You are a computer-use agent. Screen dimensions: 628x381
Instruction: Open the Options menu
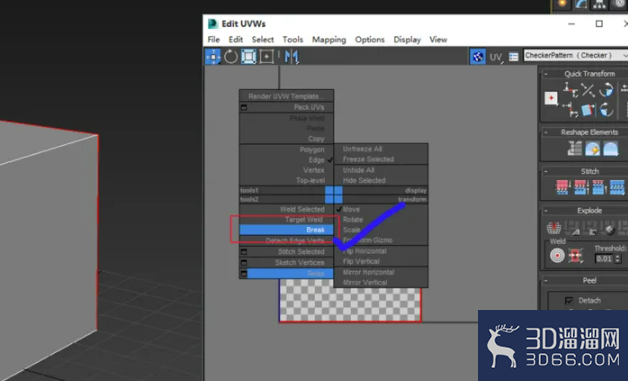pos(370,40)
